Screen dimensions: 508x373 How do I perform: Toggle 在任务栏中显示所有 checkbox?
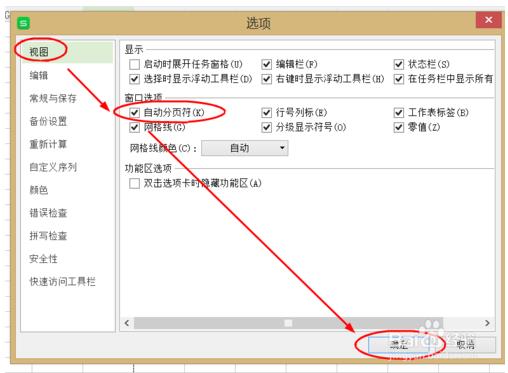(x=399, y=79)
